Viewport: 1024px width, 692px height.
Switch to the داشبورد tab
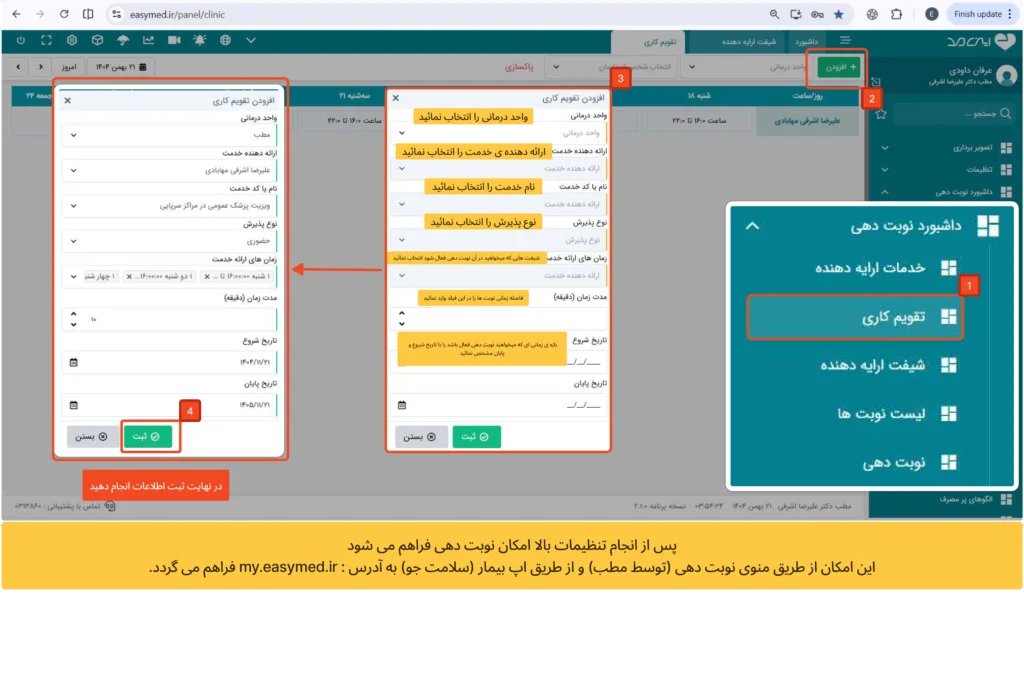(x=807, y=42)
